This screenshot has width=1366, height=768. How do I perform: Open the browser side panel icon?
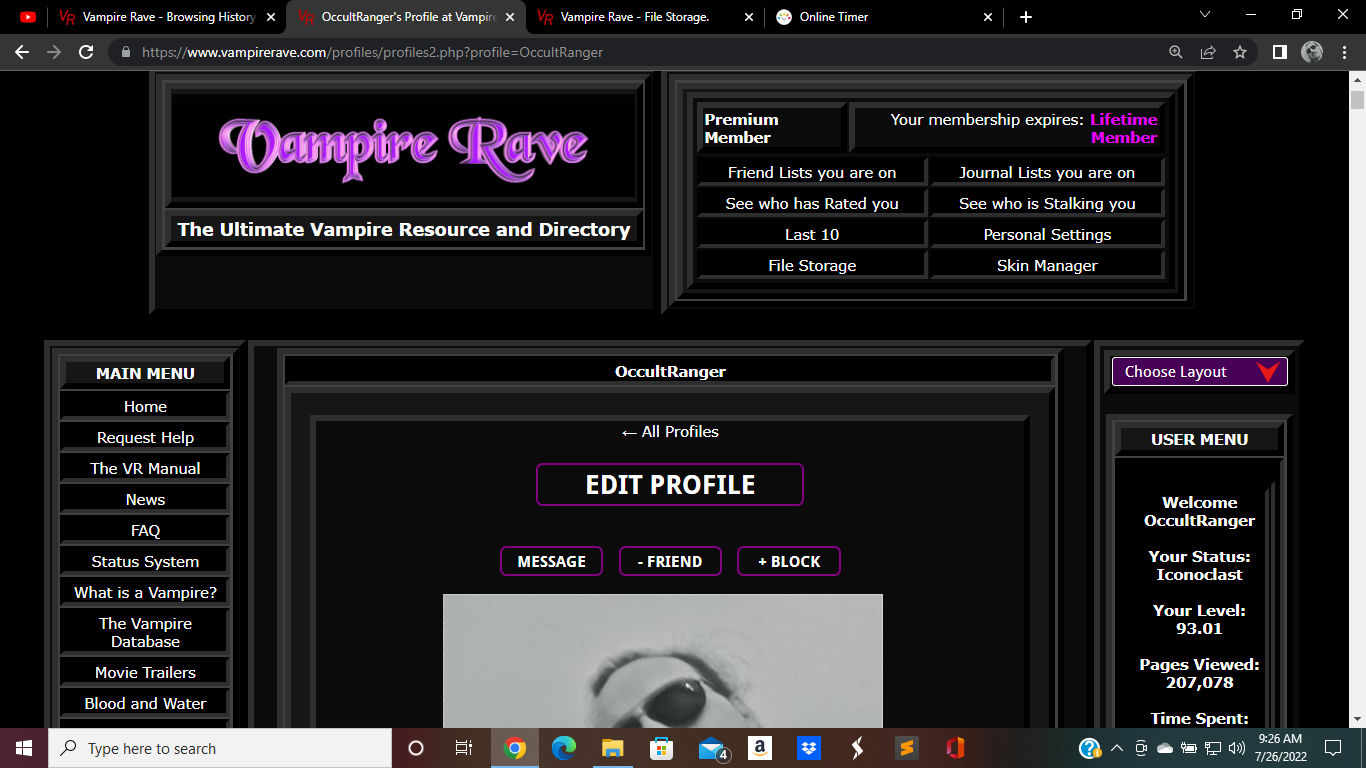coord(1279,52)
